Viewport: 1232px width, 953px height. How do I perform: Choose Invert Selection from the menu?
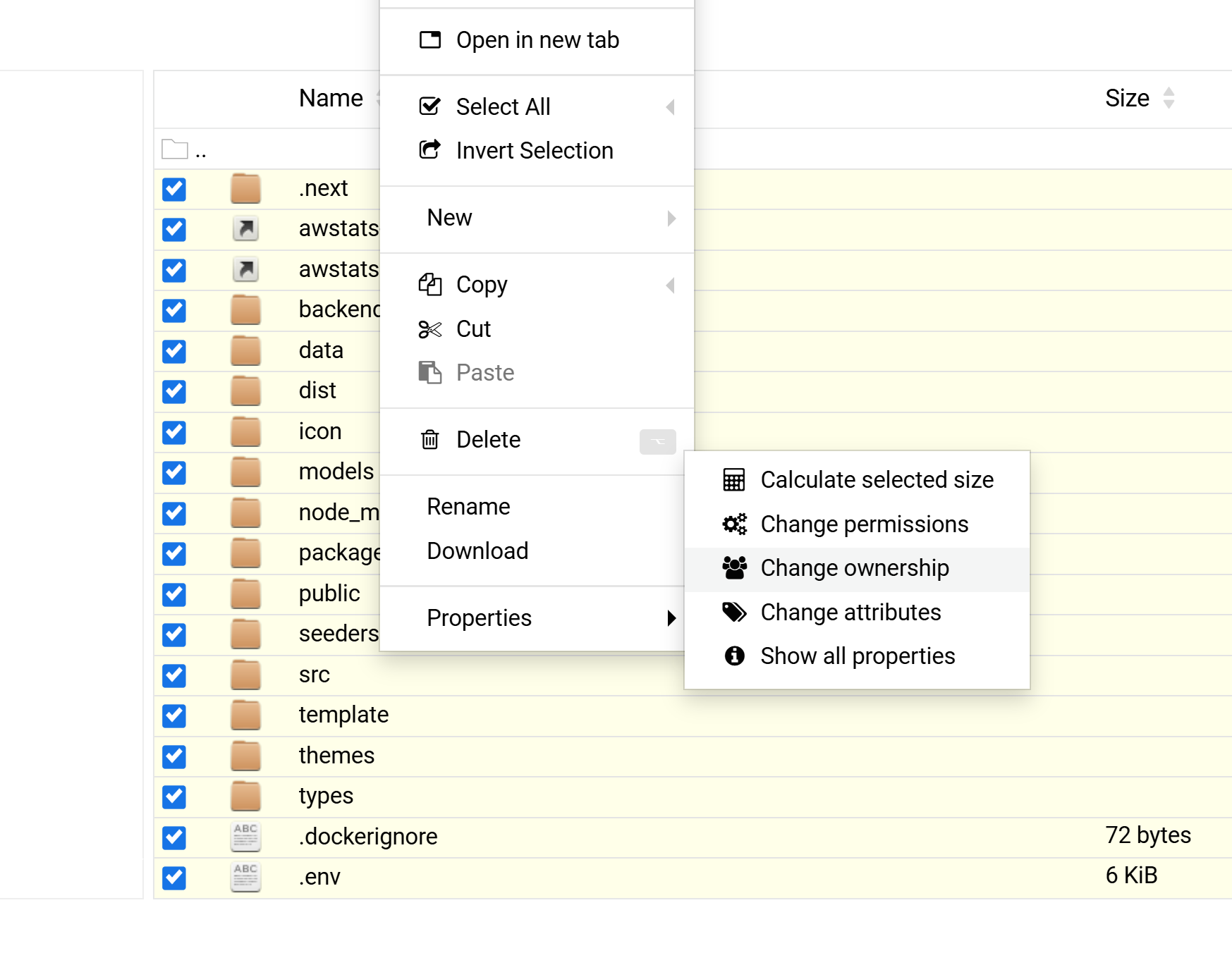pos(537,150)
